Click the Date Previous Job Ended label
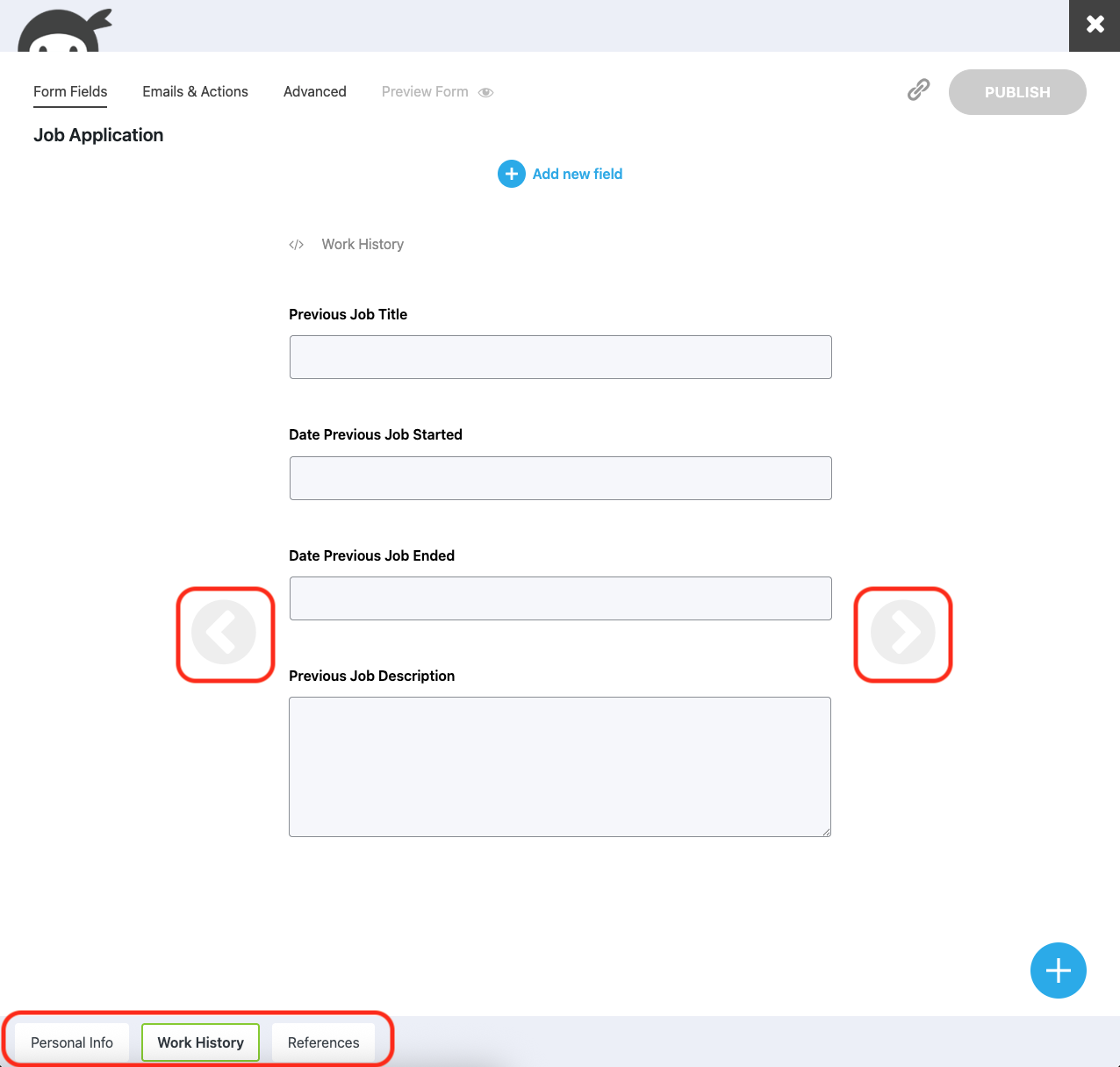Screen dimensions: 1120x1067 point(372,555)
